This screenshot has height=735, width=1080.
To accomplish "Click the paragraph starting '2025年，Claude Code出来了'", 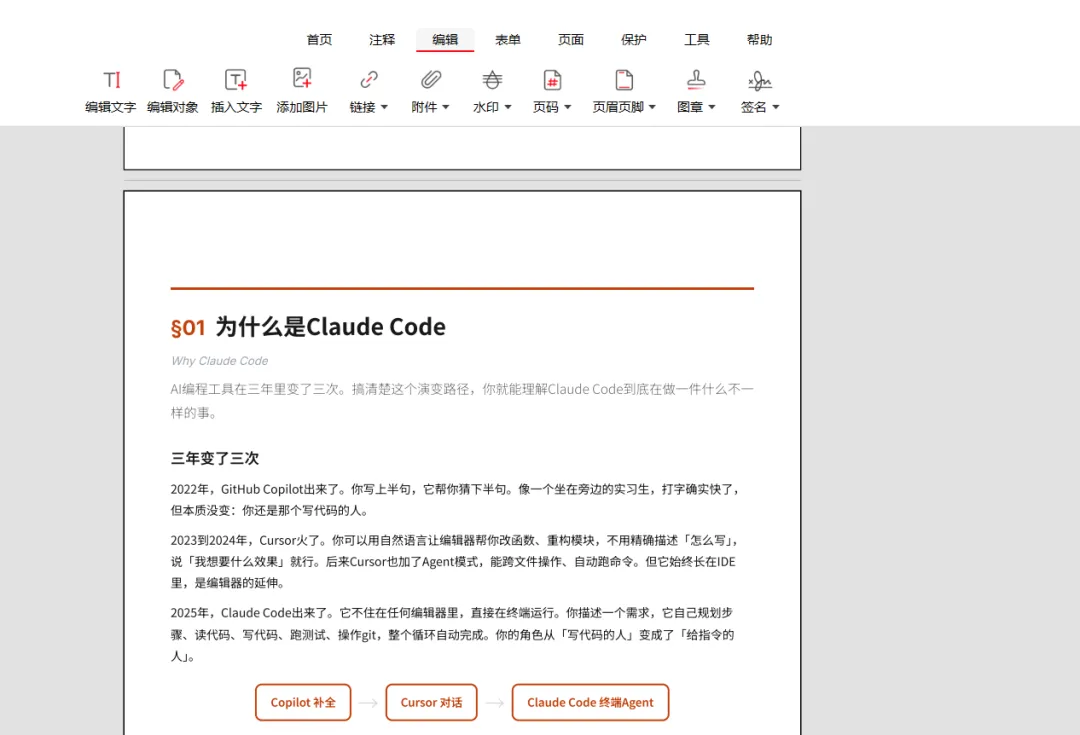I will point(453,634).
